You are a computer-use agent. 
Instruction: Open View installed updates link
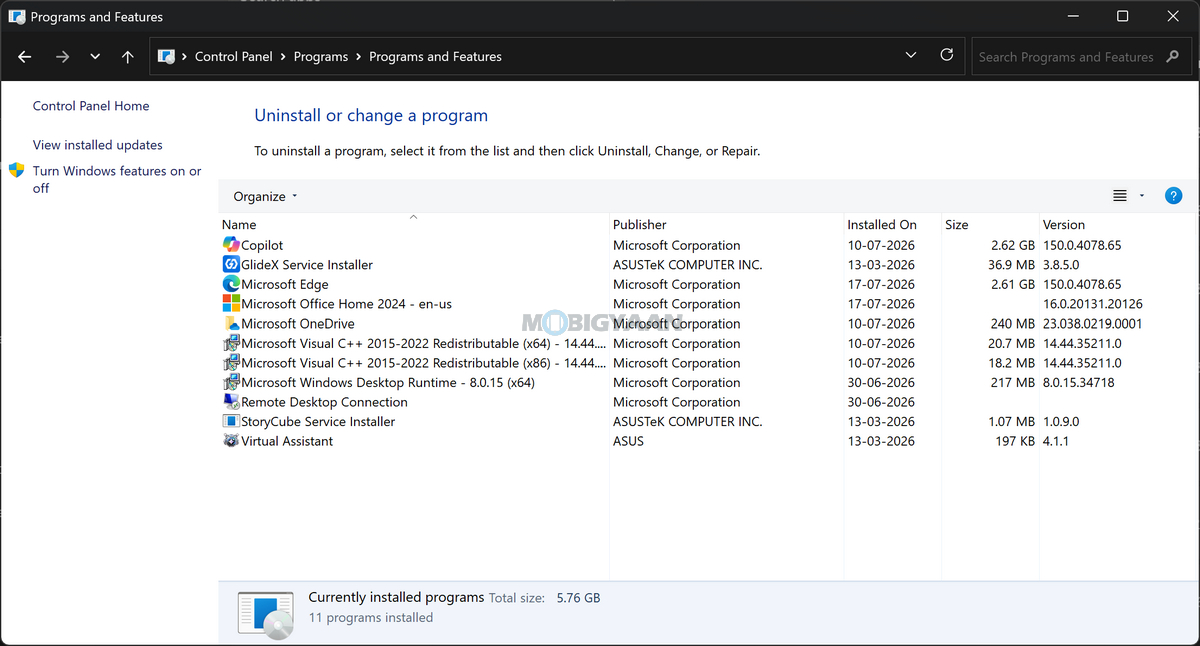pyautogui.click(x=98, y=145)
